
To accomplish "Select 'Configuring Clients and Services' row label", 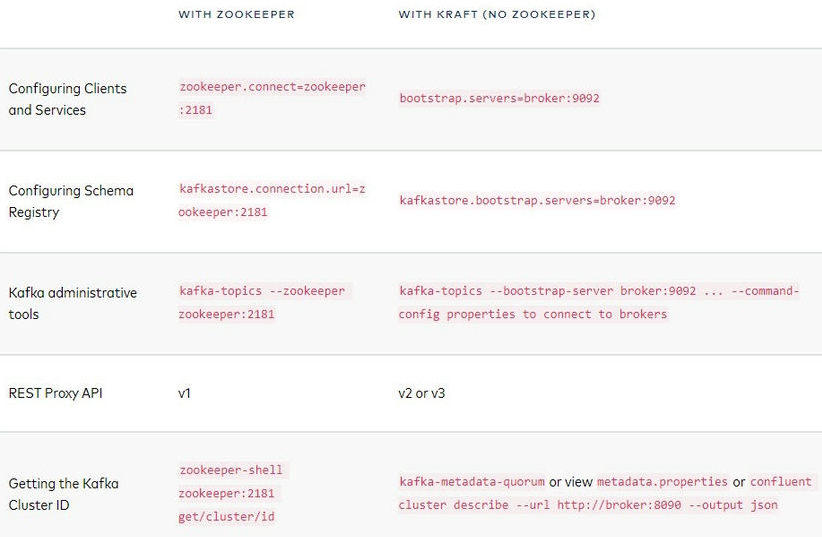I will (x=68, y=99).
